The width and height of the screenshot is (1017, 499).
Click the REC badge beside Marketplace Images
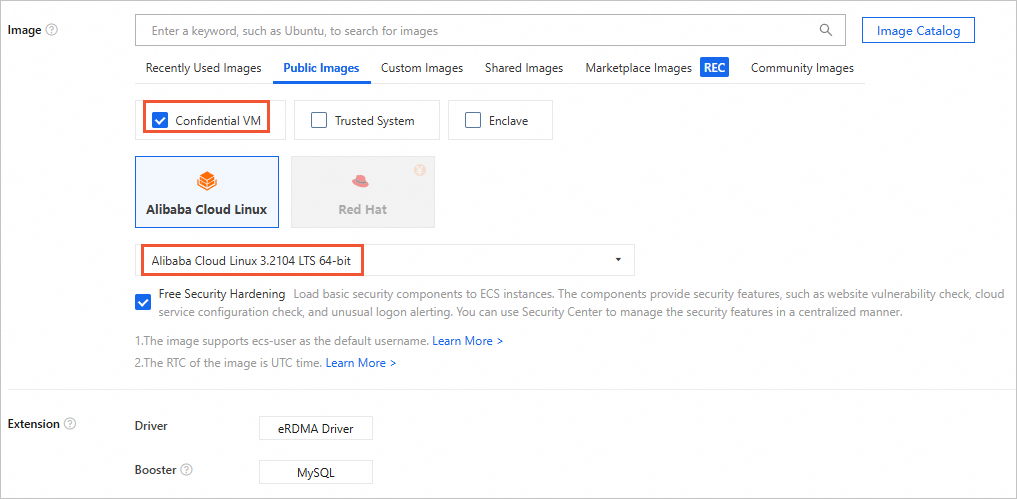714,67
